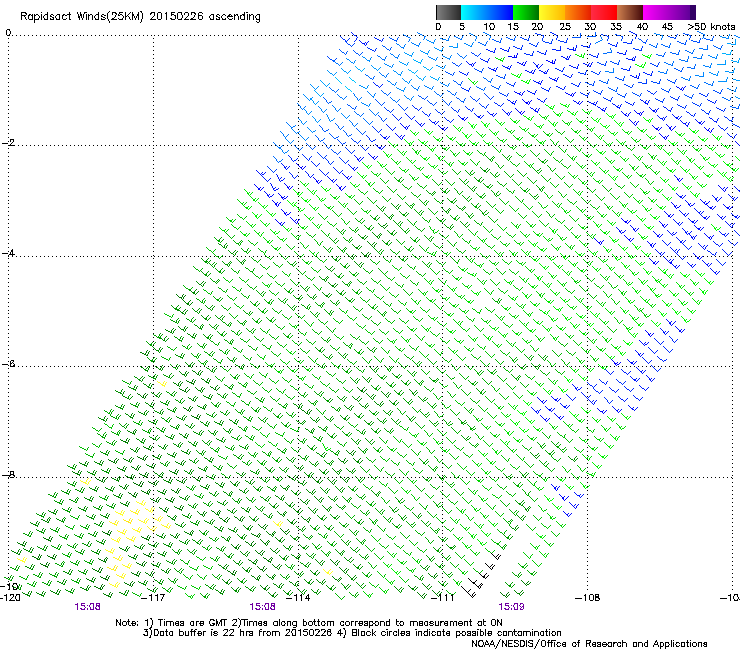This screenshot has width=740, height=650.
Task: Click the "5" label under the color bar
Action: pos(462,27)
